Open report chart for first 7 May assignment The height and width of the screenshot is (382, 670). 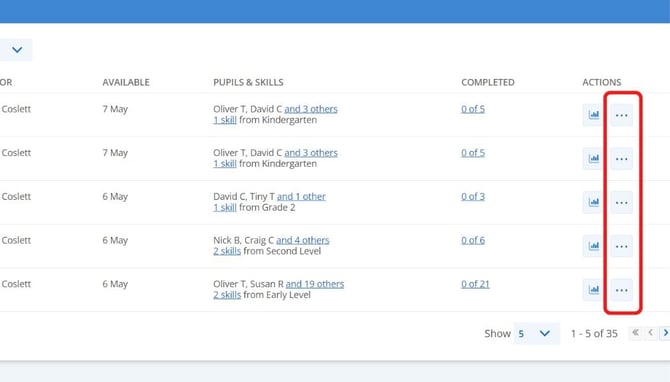[594, 115]
